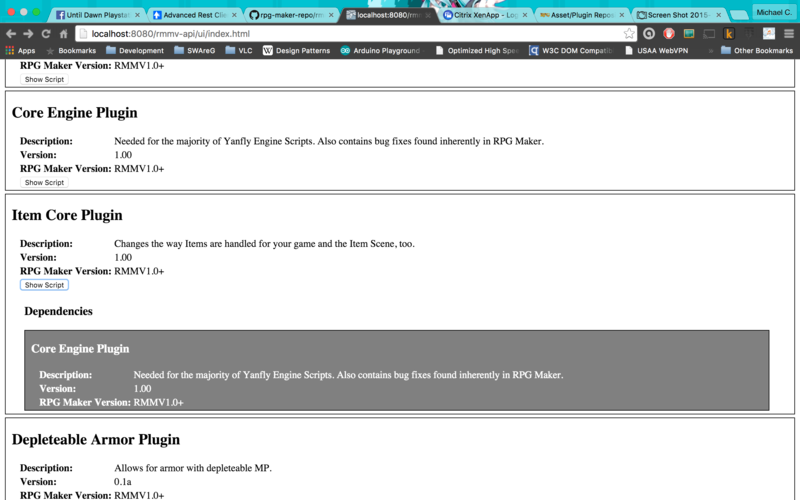Reload the page with the refresh icon
The width and height of the screenshot is (800, 500).
click(x=46, y=33)
